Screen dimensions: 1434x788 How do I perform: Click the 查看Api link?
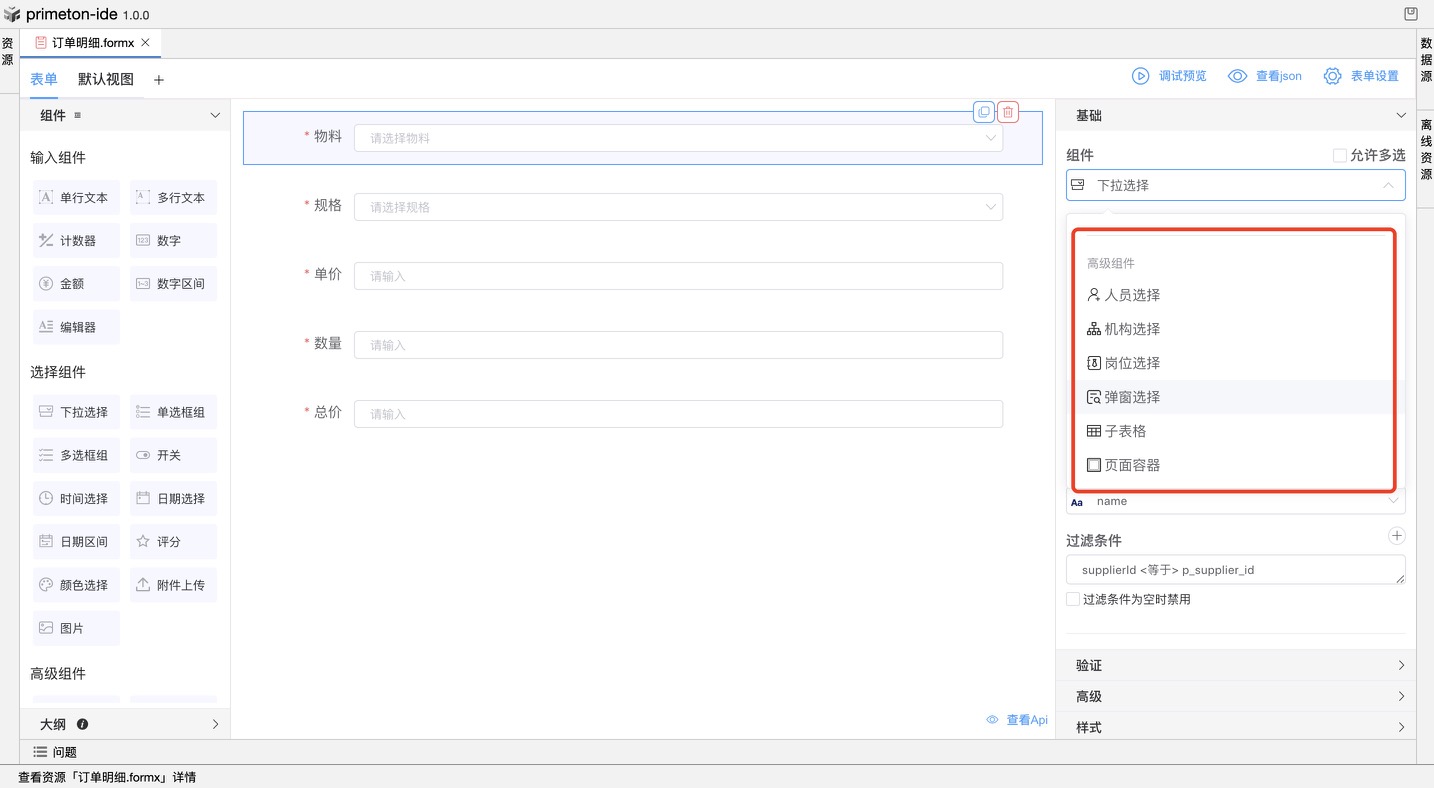pos(1017,720)
